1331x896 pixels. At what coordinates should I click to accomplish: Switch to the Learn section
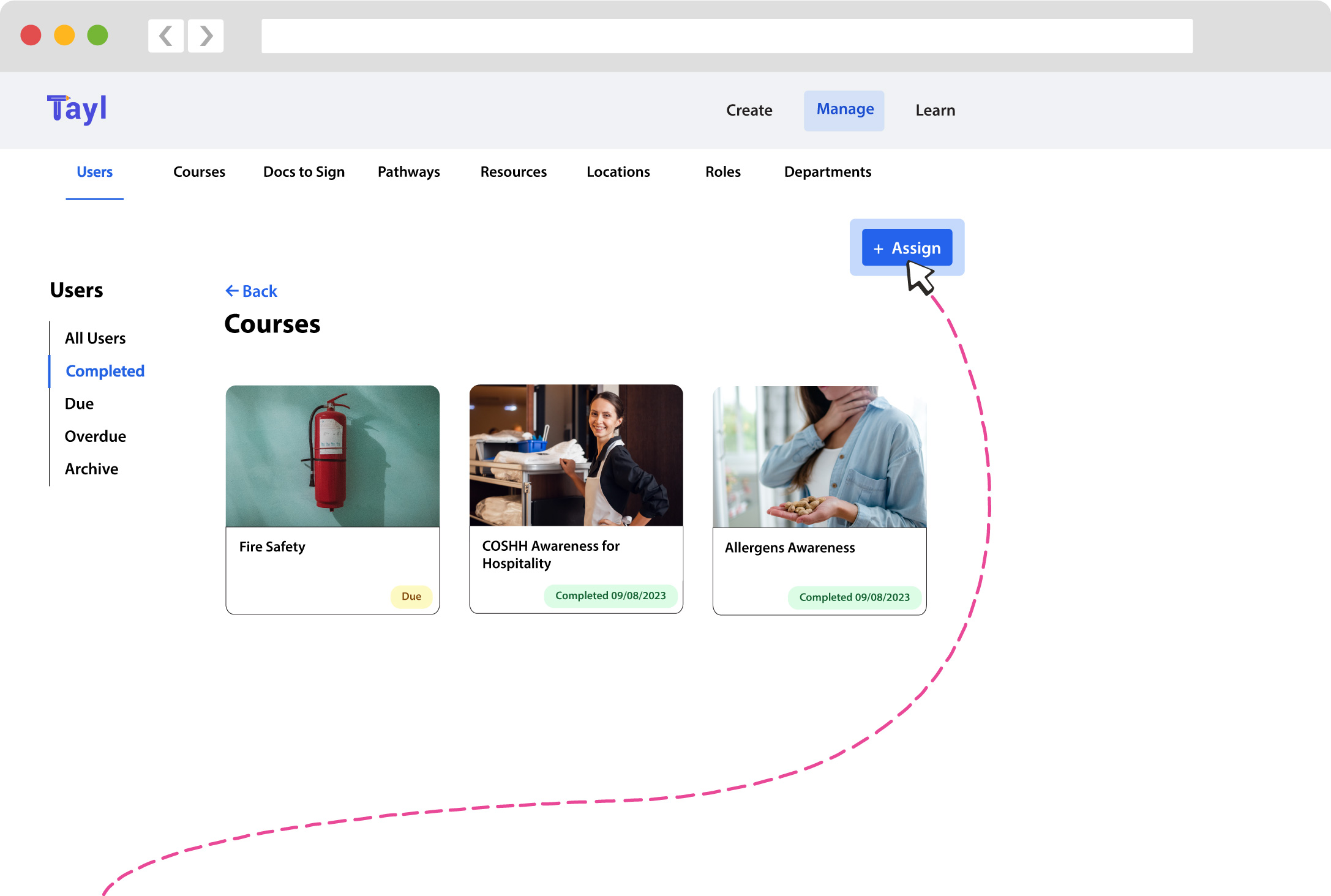pyautogui.click(x=935, y=110)
